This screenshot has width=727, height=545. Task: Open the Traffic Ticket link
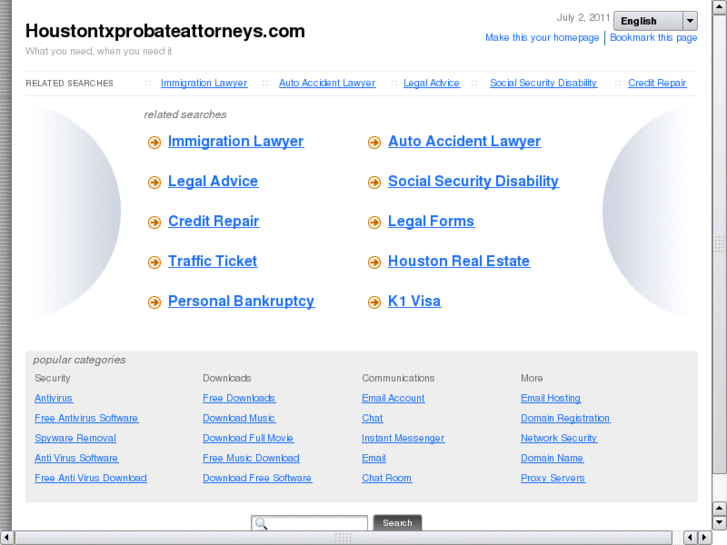[x=212, y=261]
